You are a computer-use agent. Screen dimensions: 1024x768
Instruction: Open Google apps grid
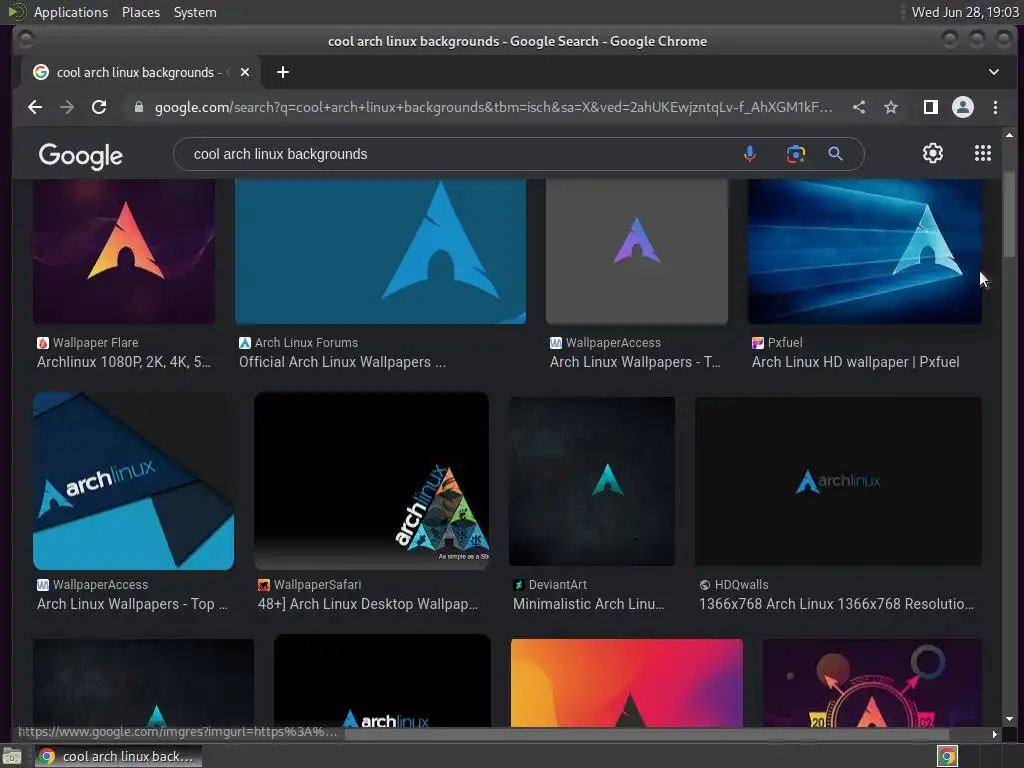(983, 153)
